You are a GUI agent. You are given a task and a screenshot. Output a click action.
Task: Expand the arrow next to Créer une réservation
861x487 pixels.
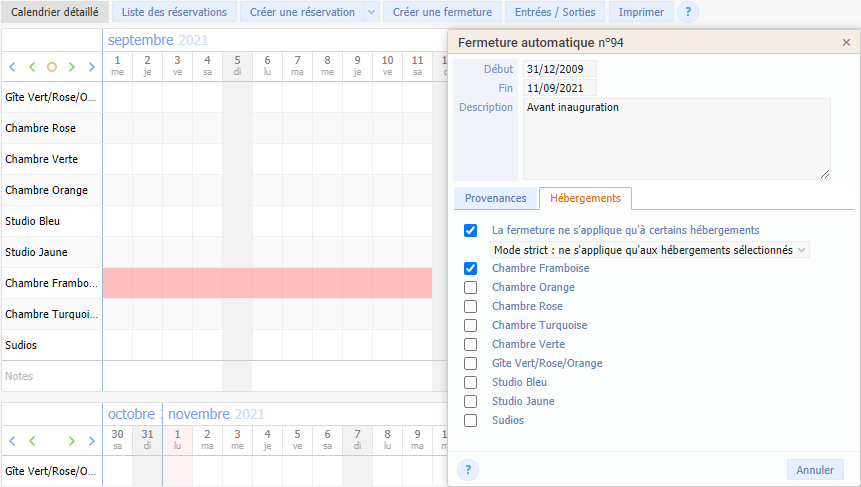372,12
